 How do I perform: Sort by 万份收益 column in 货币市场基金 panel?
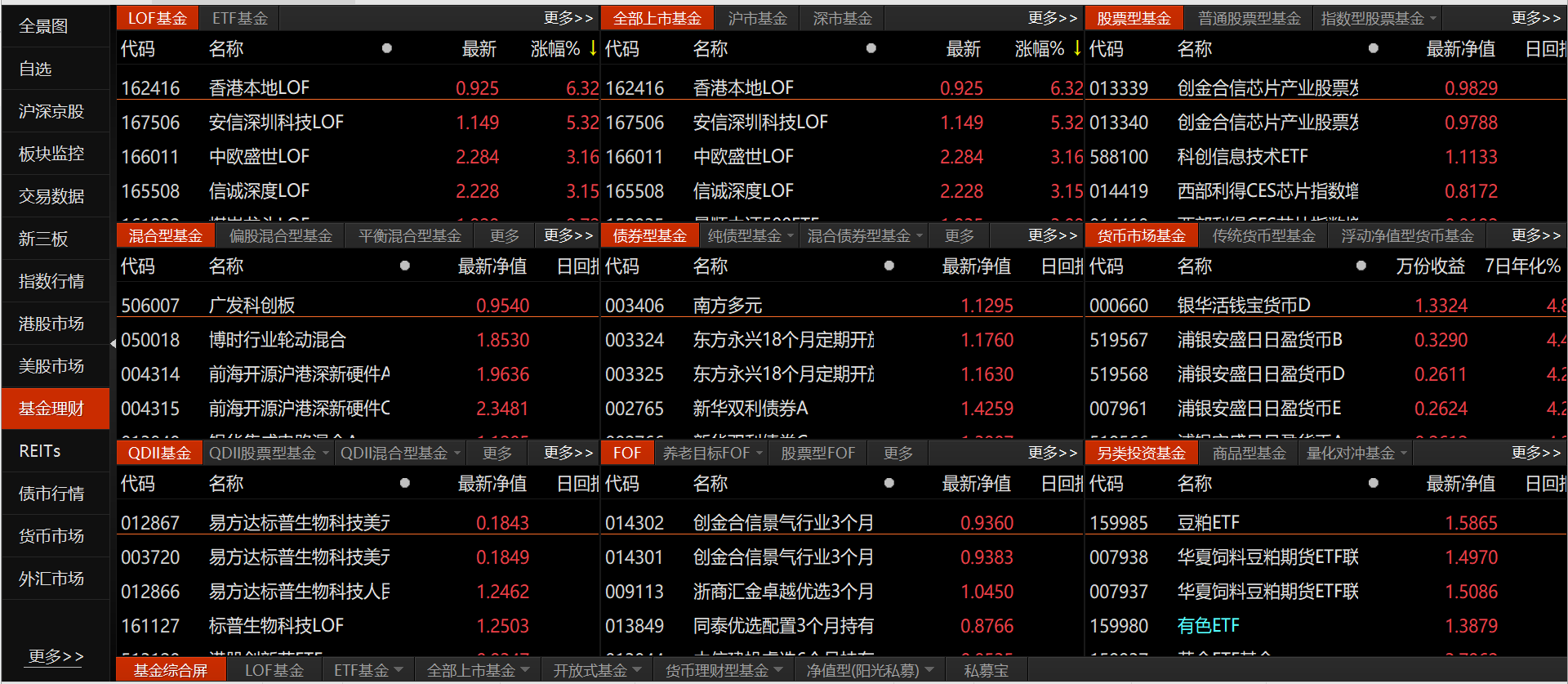coord(1430,266)
